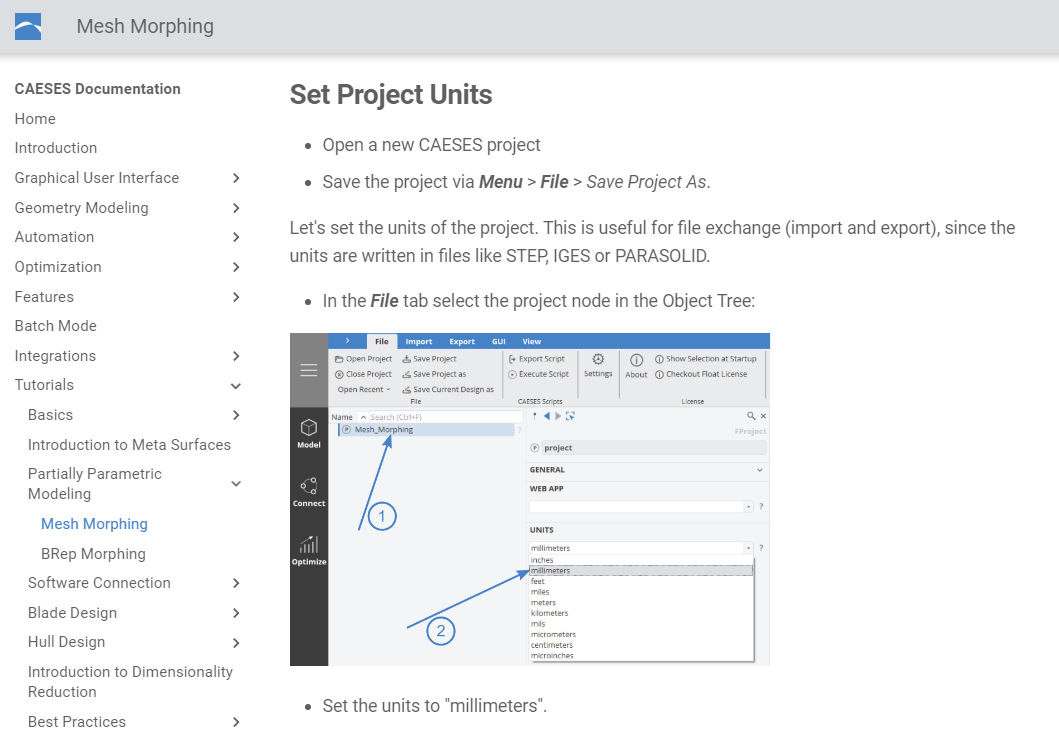Open the BRep Morphing tutorial

(93, 554)
